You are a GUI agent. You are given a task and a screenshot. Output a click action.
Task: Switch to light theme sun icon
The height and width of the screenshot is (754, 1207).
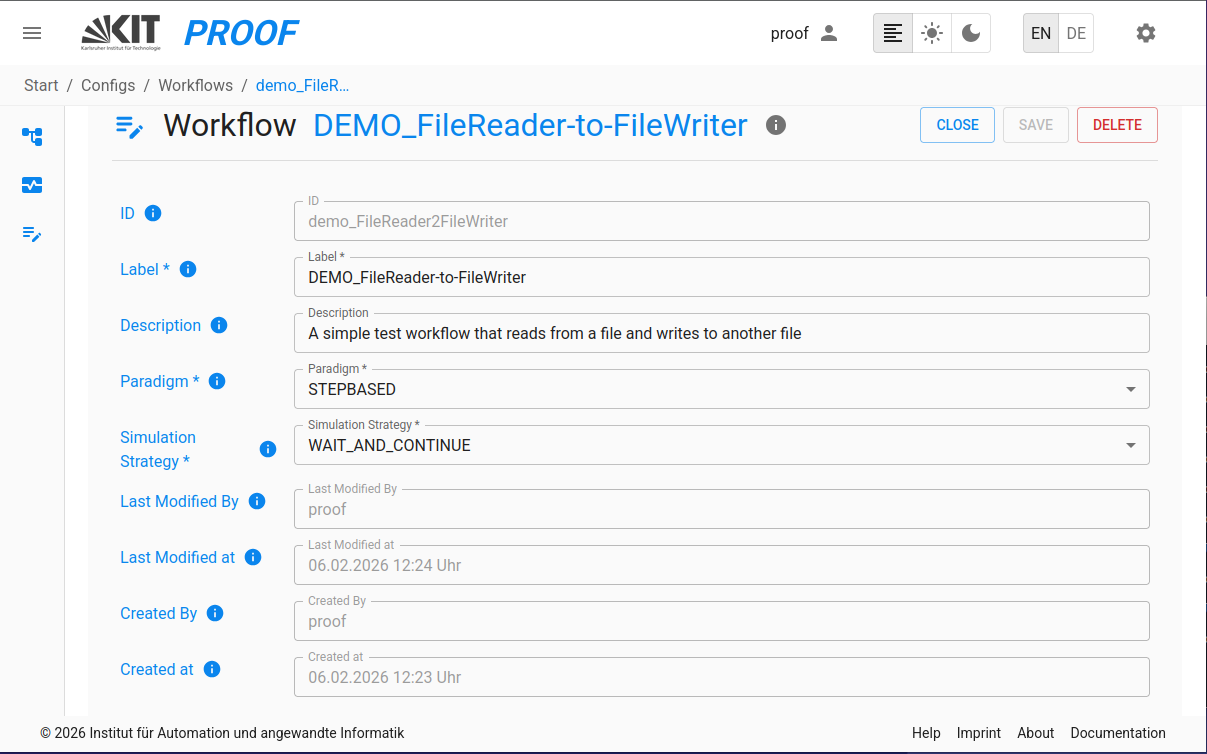[x=932, y=33]
